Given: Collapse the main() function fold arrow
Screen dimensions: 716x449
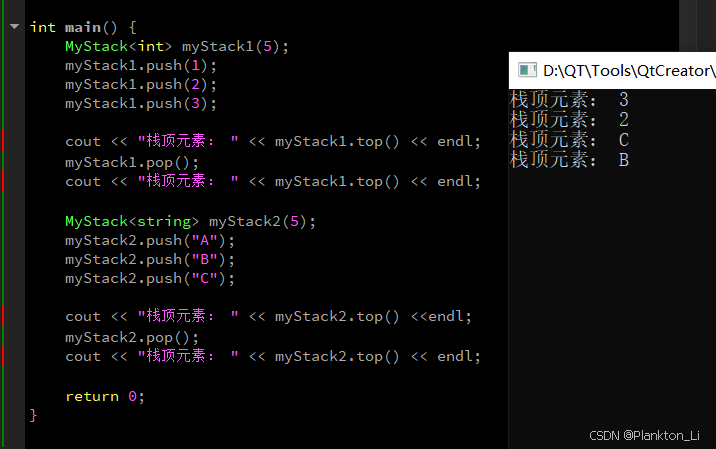Looking at the screenshot, I should pos(14,27).
